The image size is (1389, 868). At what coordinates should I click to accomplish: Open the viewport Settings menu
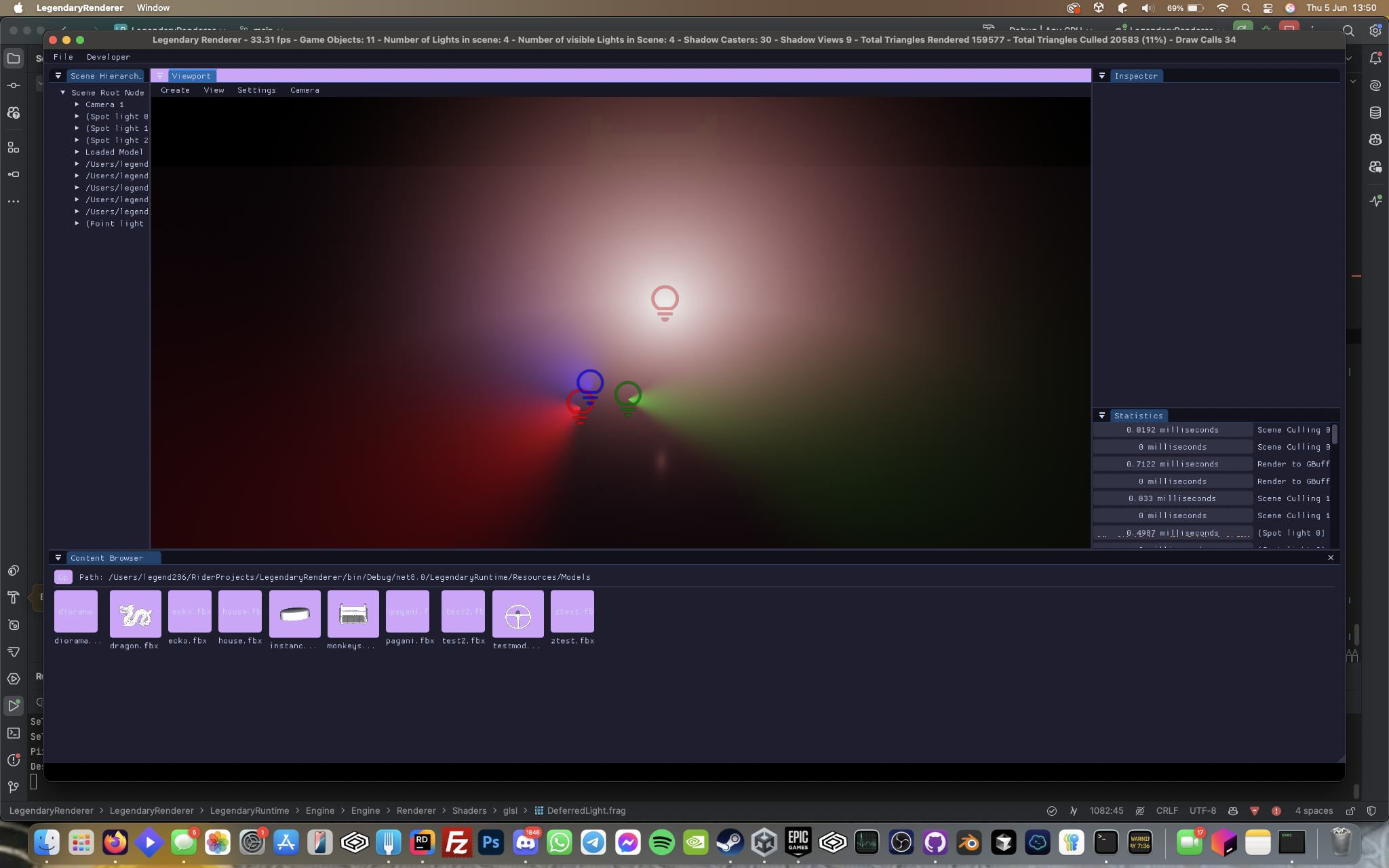256,90
